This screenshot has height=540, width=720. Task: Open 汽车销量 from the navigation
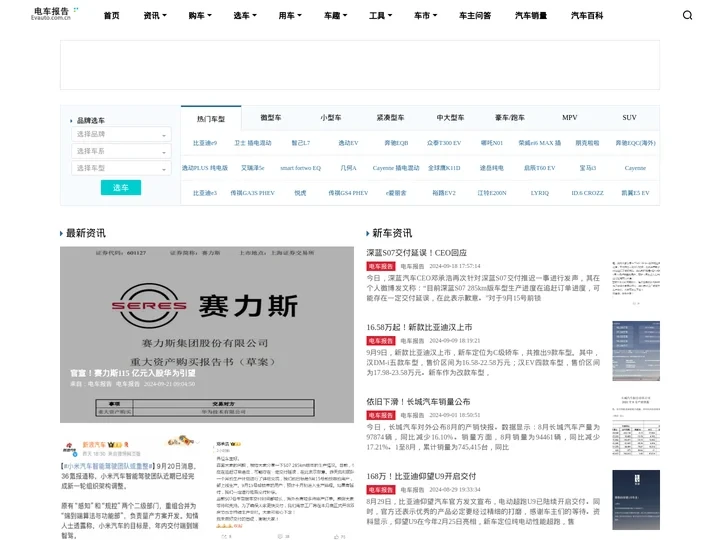point(531,16)
